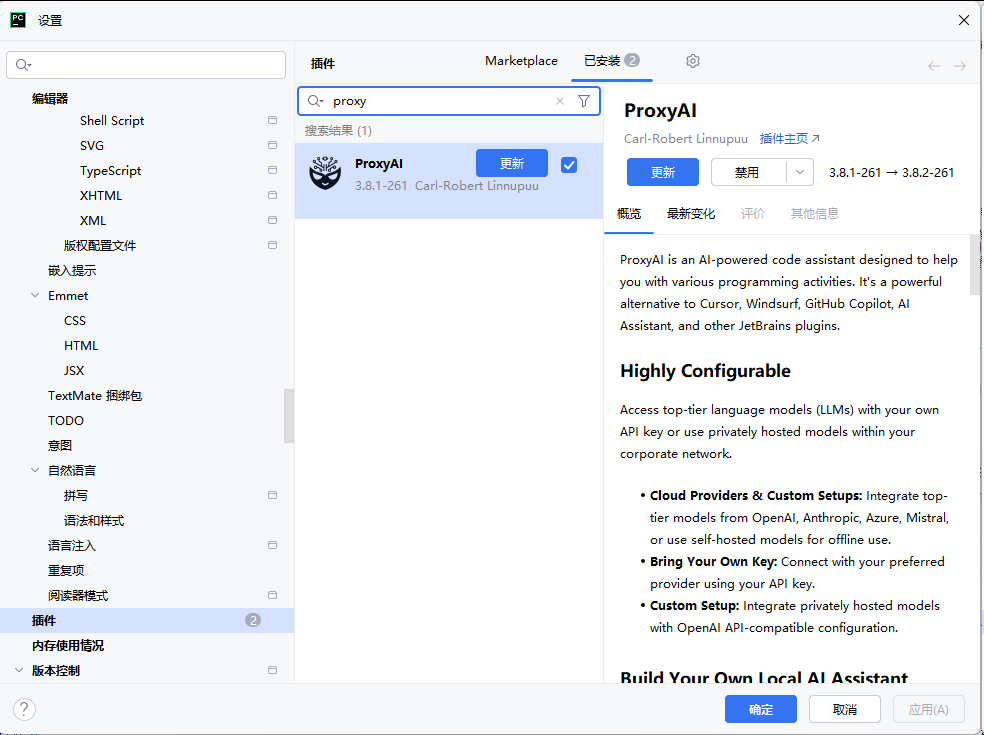Open the 其他信息 tab
Image resolution: width=984 pixels, height=735 pixels.
[815, 213]
